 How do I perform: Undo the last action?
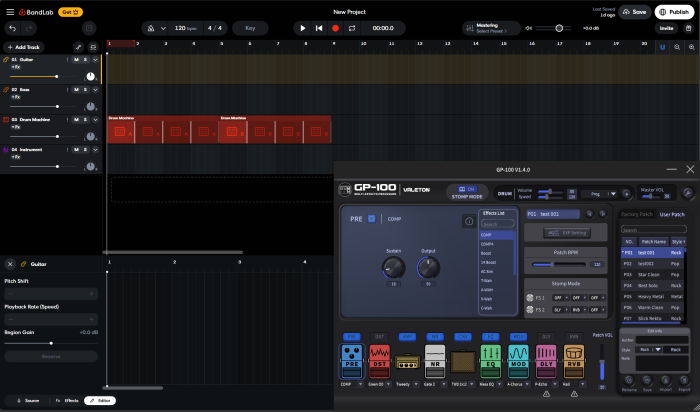pos(12,28)
